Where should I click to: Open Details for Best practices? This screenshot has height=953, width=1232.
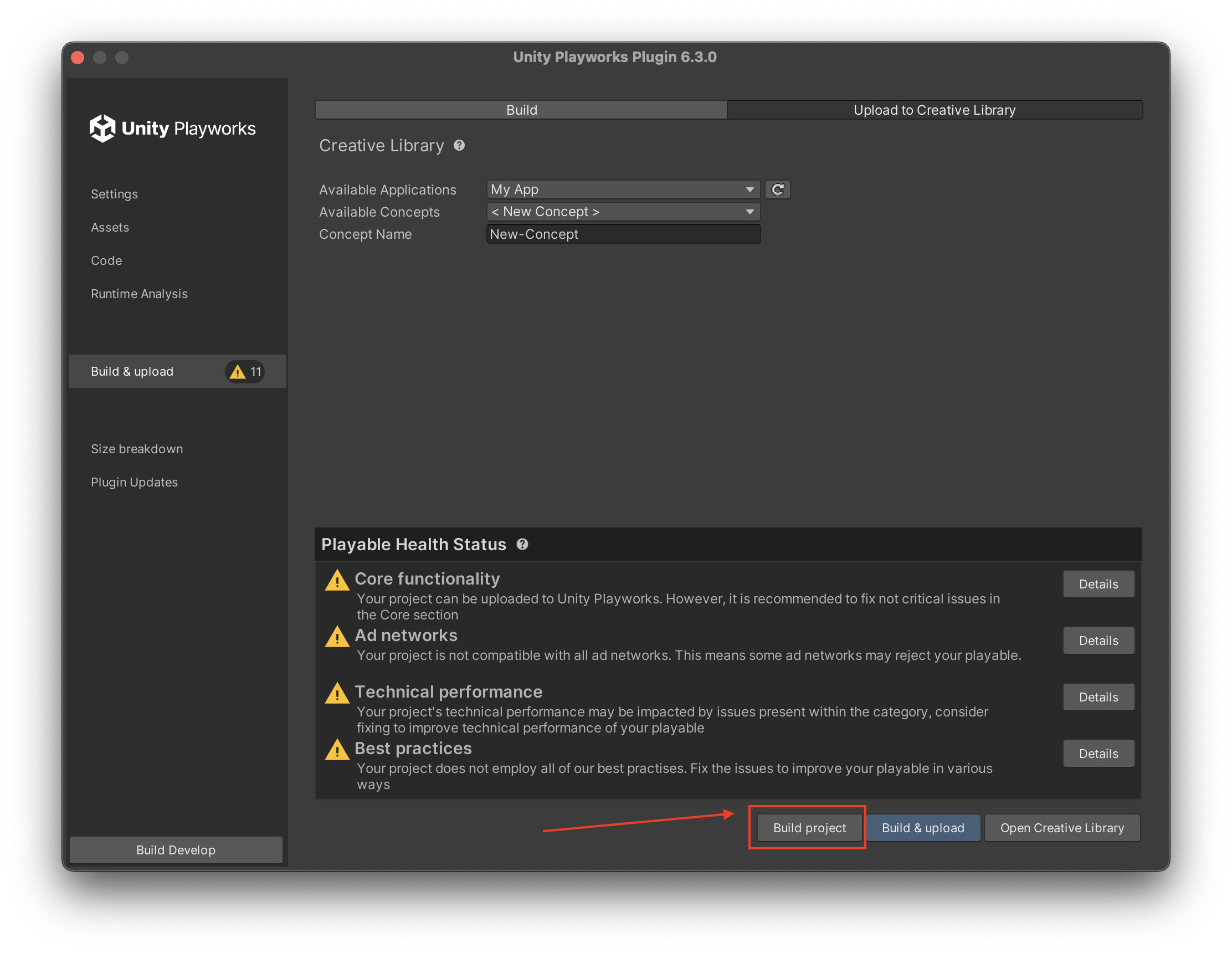tap(1098, 754)
